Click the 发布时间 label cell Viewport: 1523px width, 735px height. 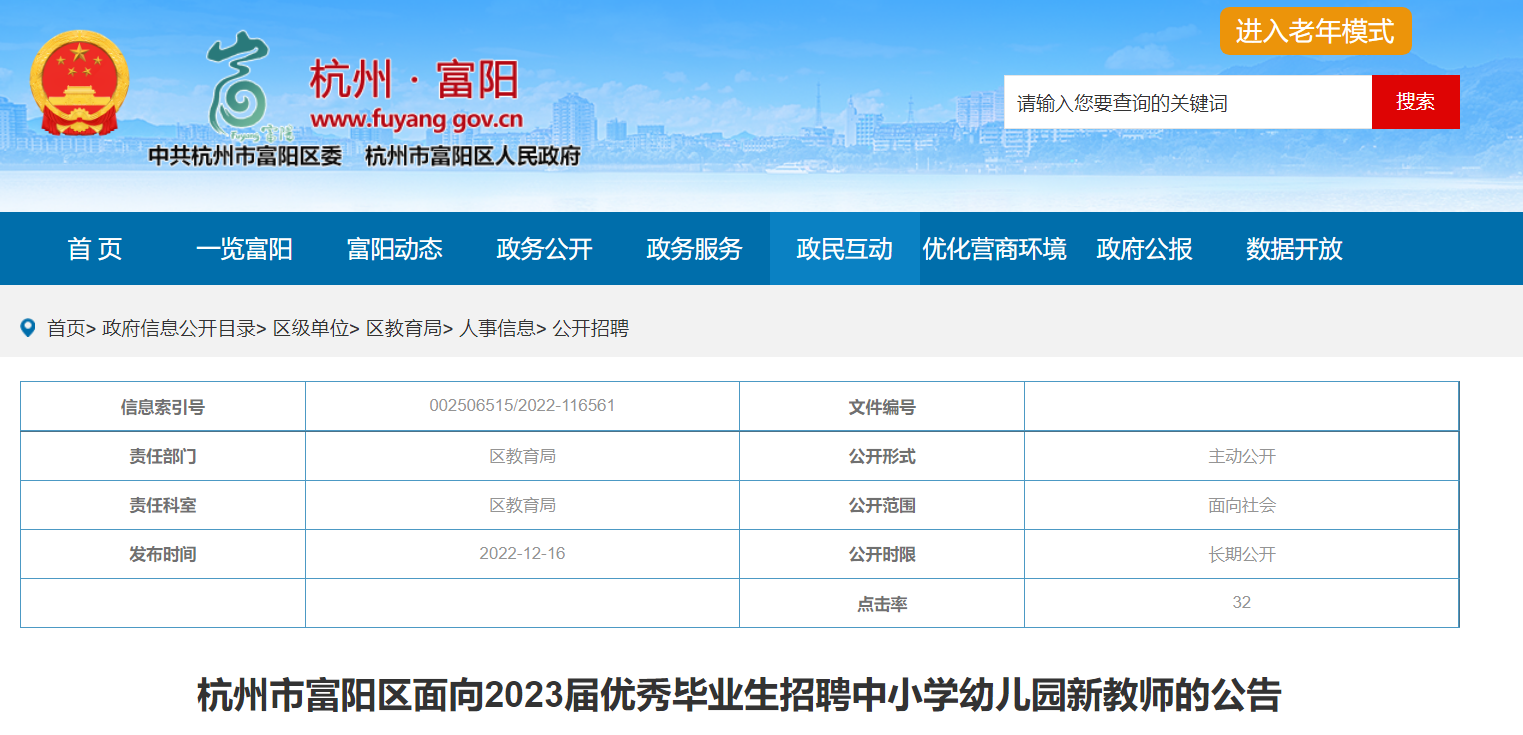(x=163, y=554)
